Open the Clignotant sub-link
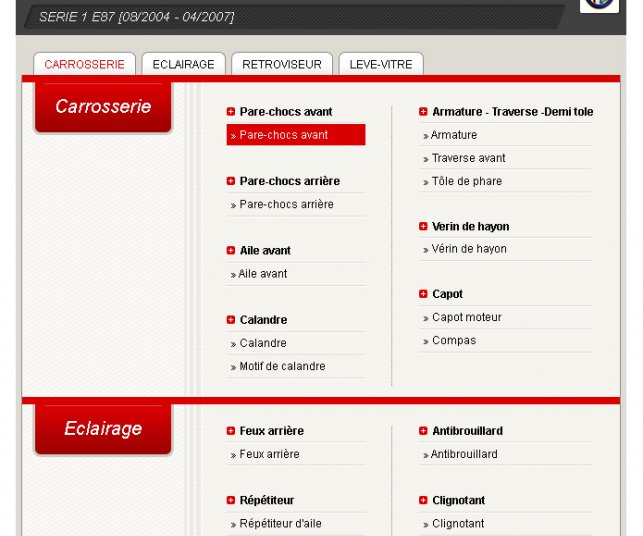The width and height of the screenshot is (643, 536). pyautogui.click(x=458, y=523)
